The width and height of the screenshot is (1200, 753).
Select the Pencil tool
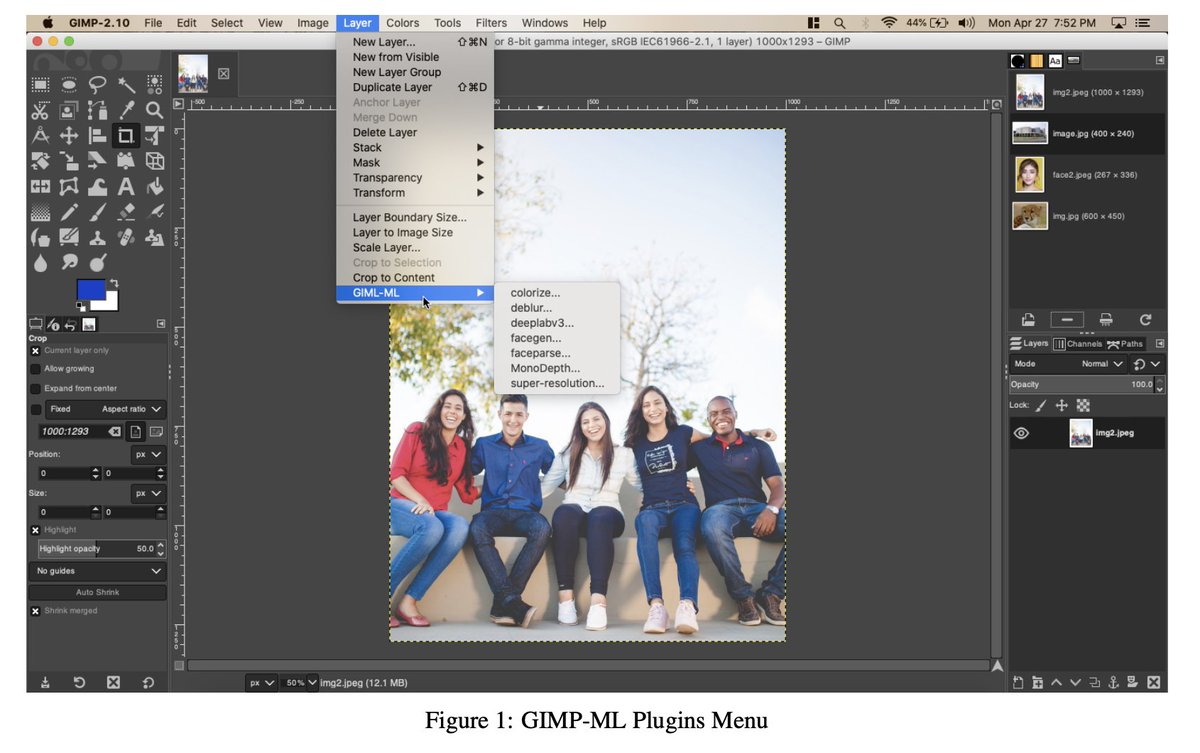point(69,212)
